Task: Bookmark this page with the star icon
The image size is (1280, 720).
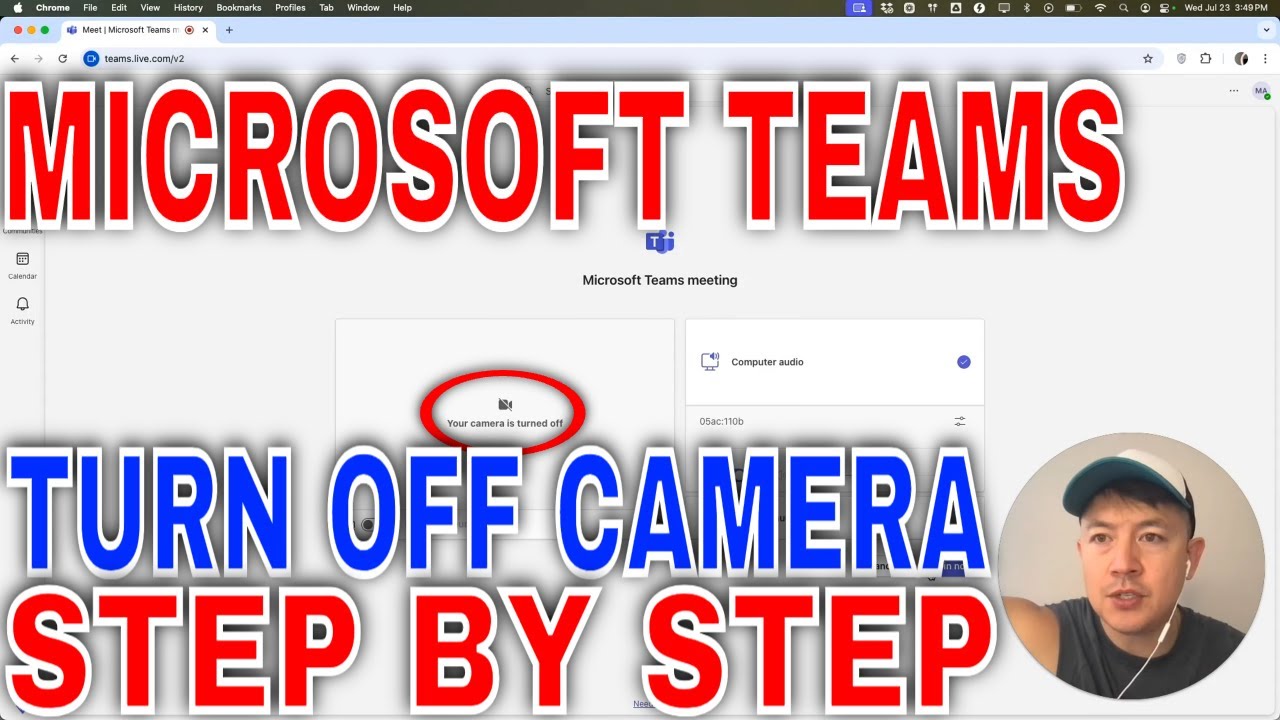Action: click(1148, 59)
